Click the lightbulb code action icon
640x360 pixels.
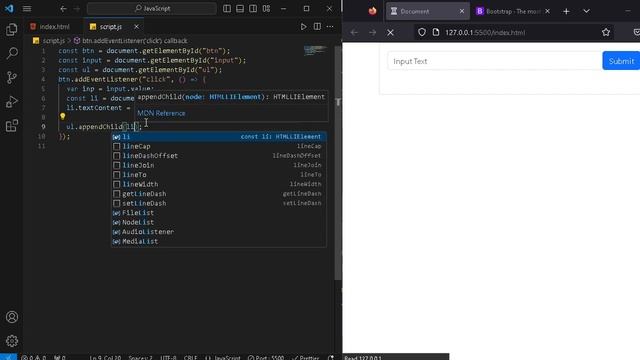point(62,117)
